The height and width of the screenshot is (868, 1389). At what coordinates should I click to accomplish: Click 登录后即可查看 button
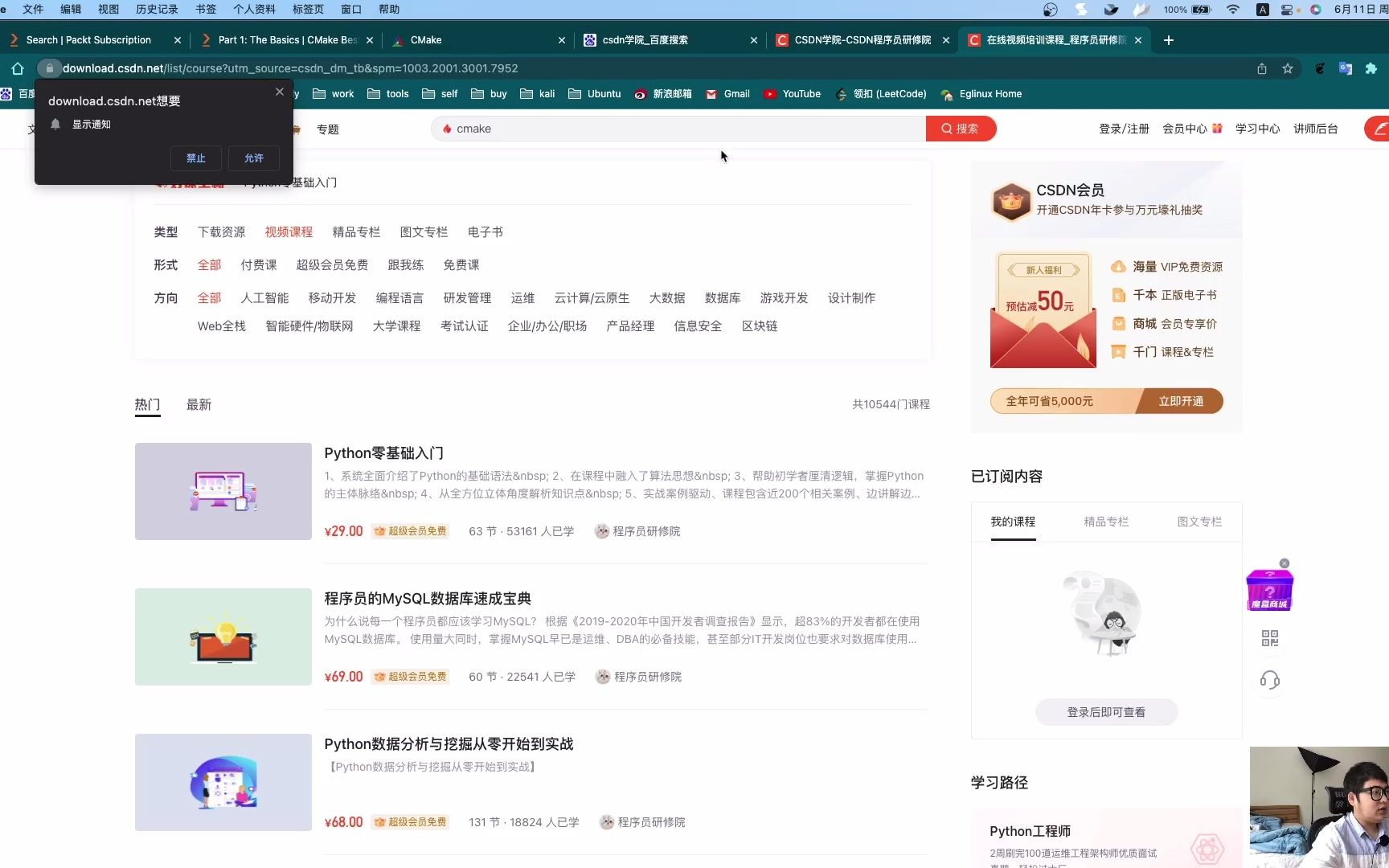(1106, 712)
